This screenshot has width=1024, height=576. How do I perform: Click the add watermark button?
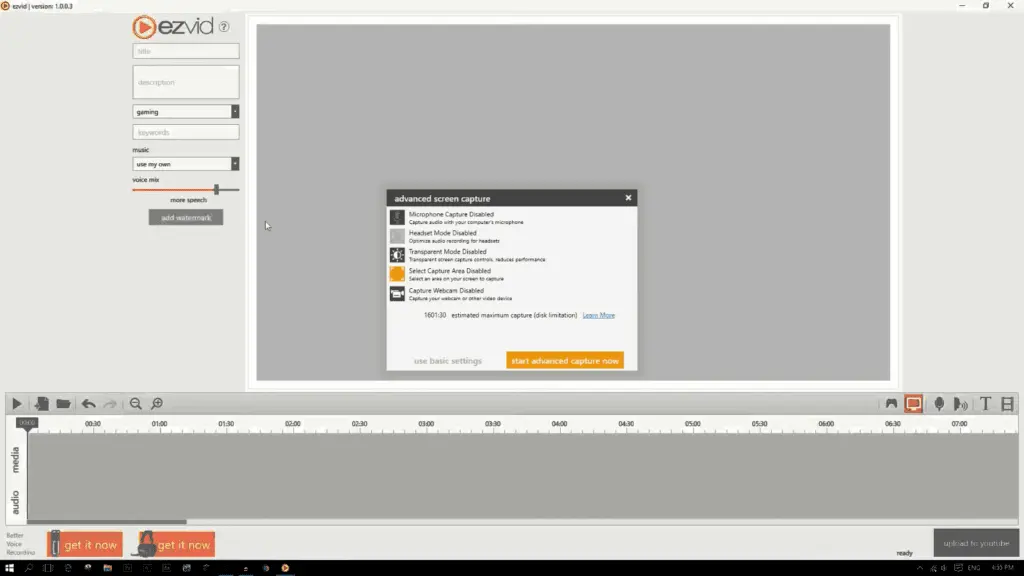point(185,217)
